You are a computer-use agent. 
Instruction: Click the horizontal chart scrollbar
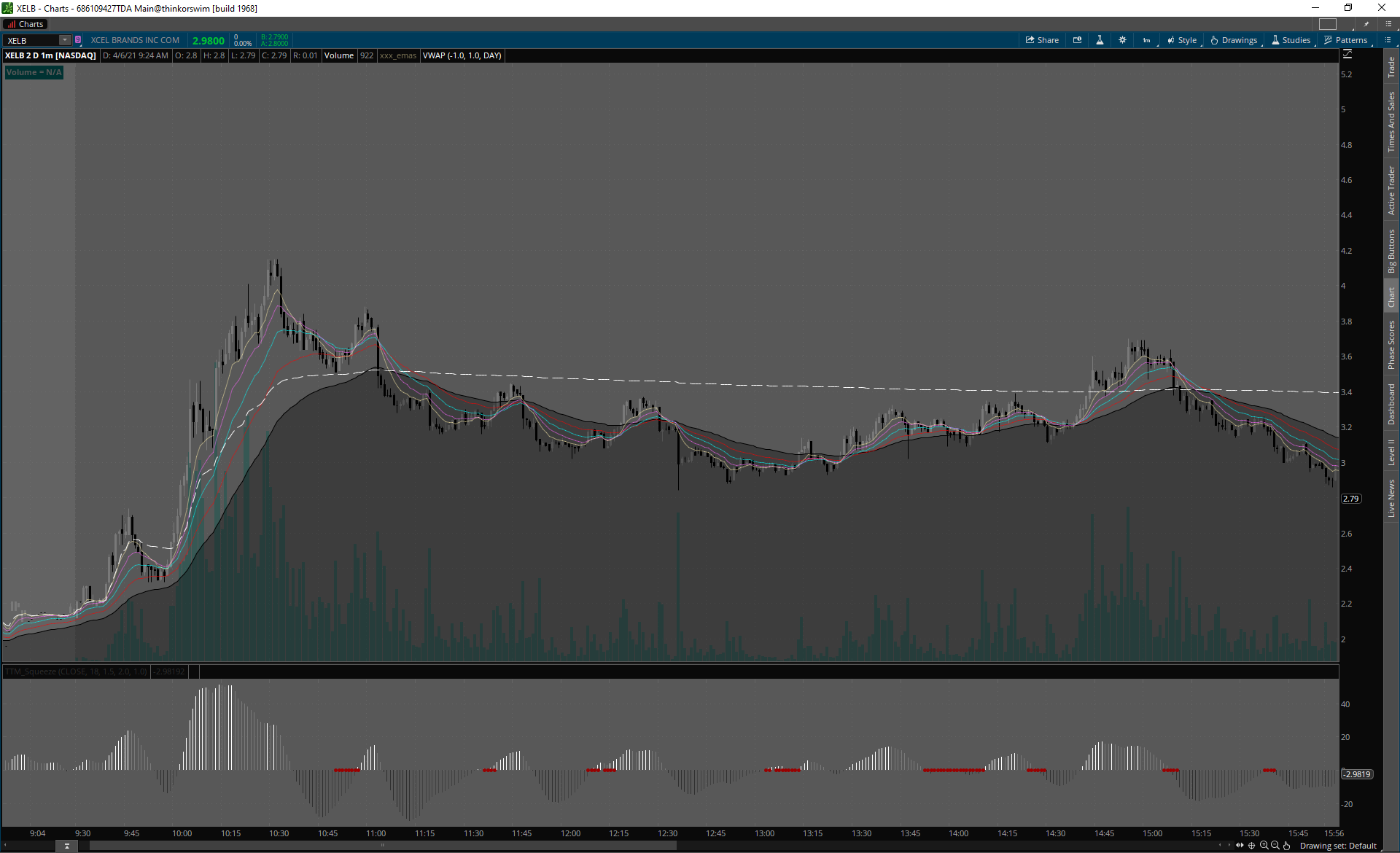point(383,846)
